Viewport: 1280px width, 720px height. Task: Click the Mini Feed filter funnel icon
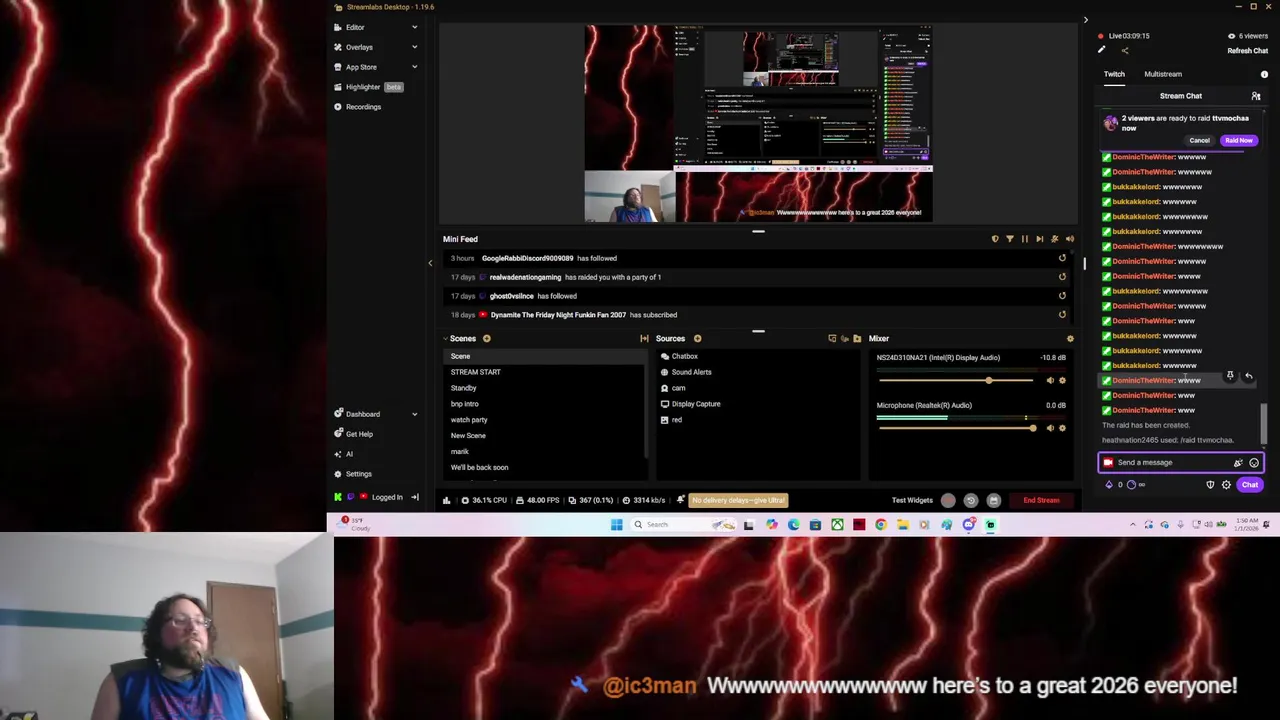pos(1009,239)
